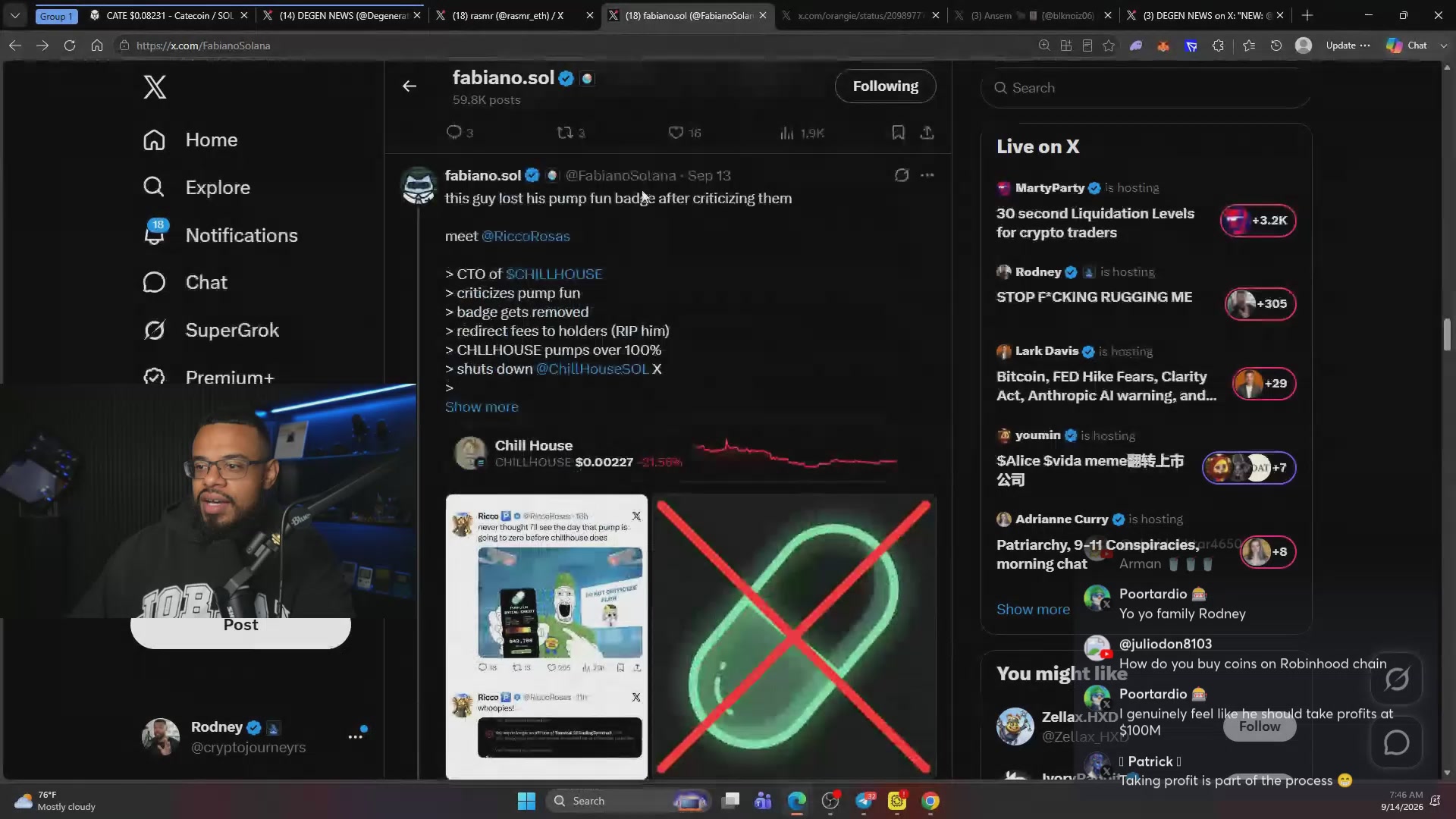Share the post via share icon
Image resolution: width=1456 pixels, height=819 pixels.
tap(927, 133)
